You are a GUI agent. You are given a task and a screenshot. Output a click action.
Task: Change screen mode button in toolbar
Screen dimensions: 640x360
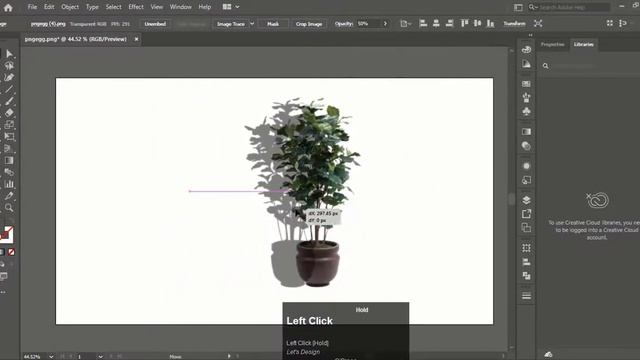point(4,277)
